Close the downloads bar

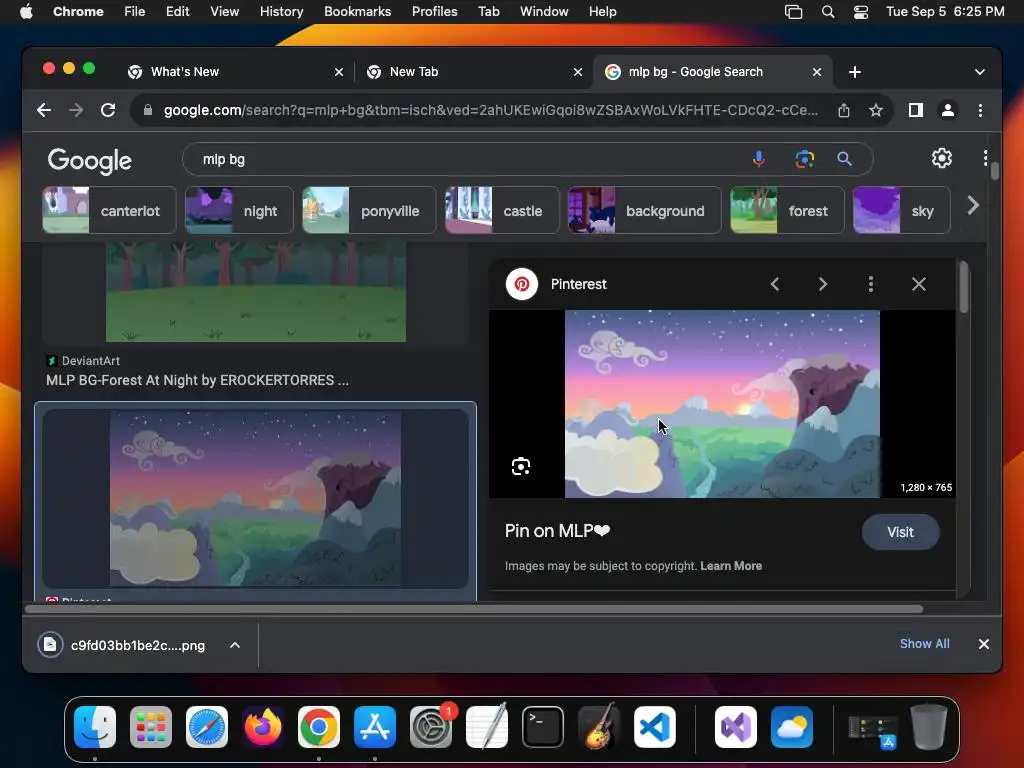(x=984, y=644)
